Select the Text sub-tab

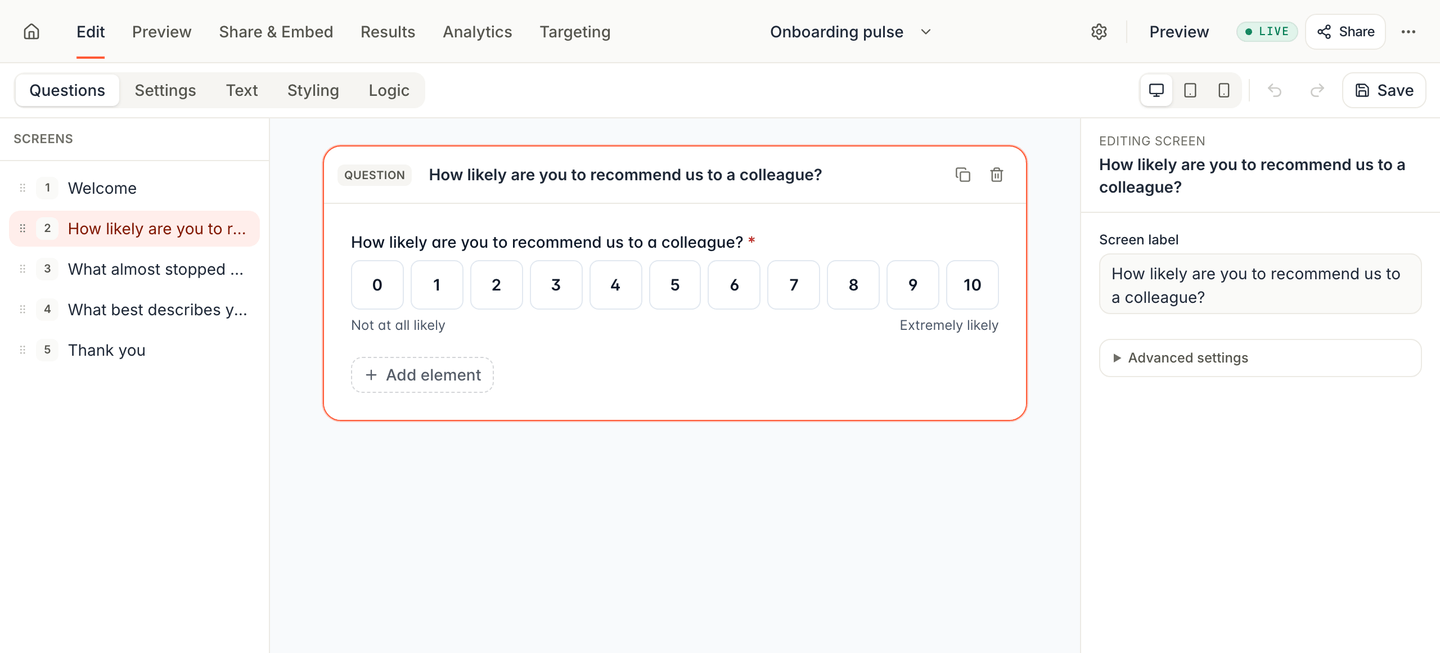(x=242, y=90)
